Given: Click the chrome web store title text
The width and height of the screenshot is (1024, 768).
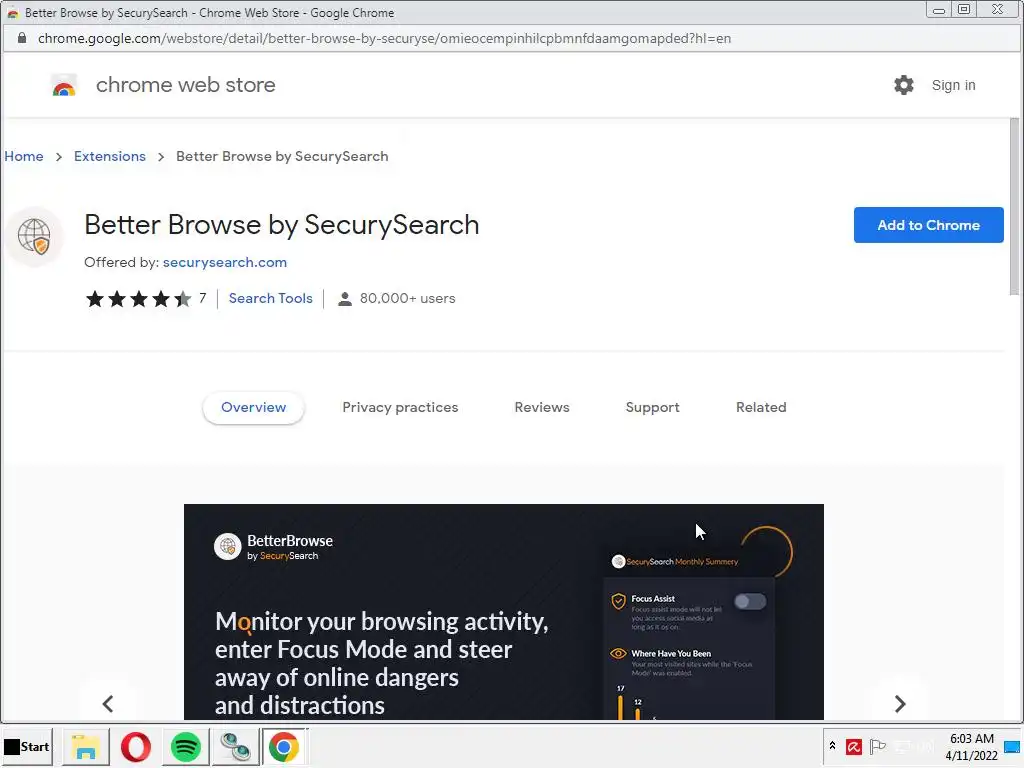Looking at the screenshot, I should point(185,86).
